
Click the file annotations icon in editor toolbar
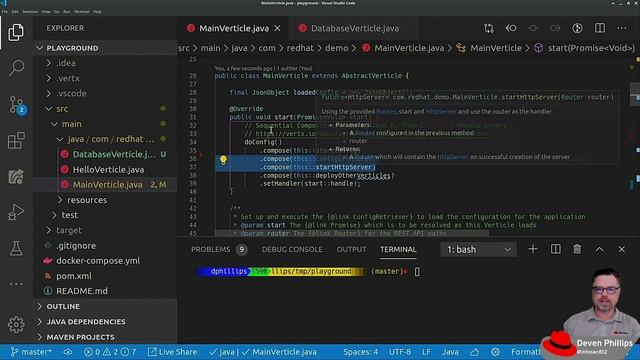coord(577,28)
